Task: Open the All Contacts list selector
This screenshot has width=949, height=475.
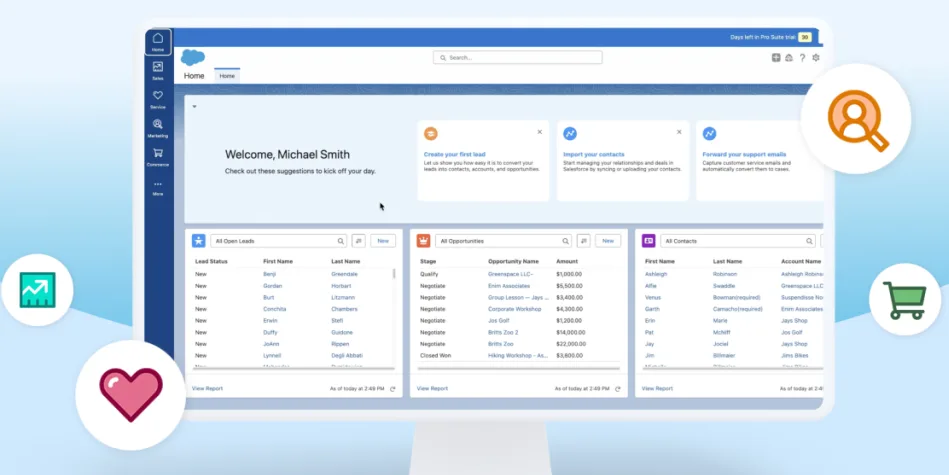Action: pos(738,241)
